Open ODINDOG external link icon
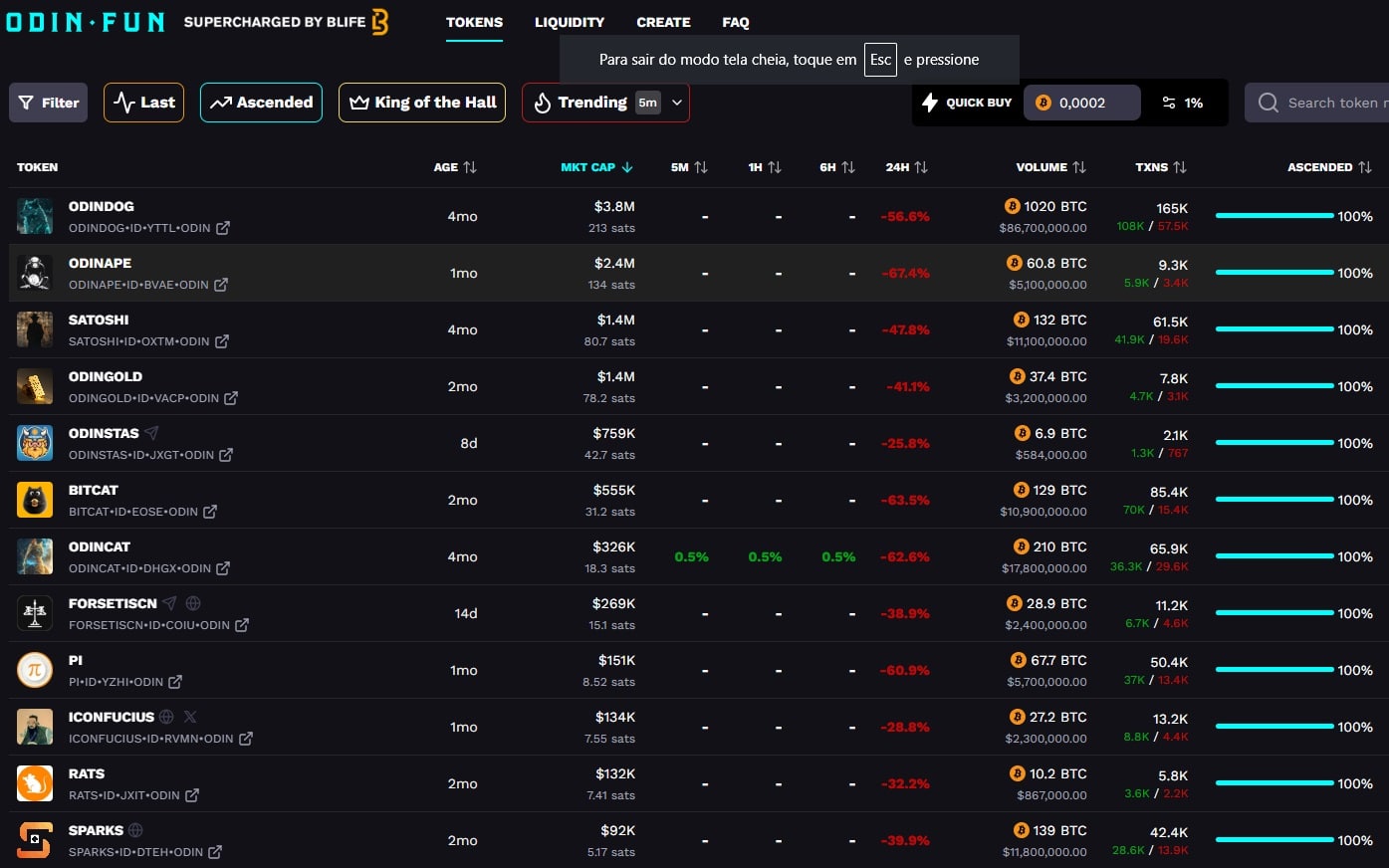Viewport: 1389px width, 868px height. [x=223, y=228]
